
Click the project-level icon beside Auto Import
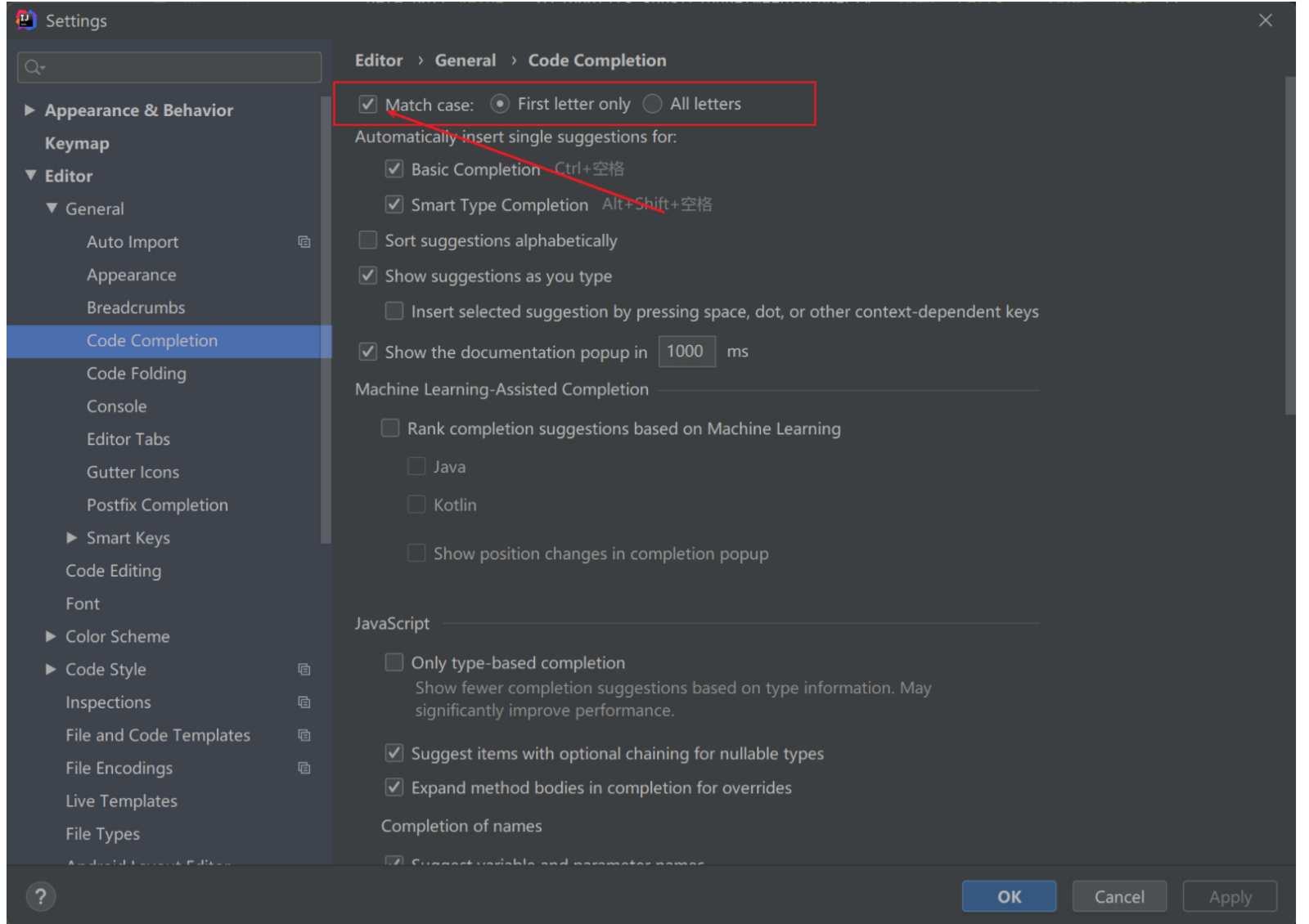point(304,242)
